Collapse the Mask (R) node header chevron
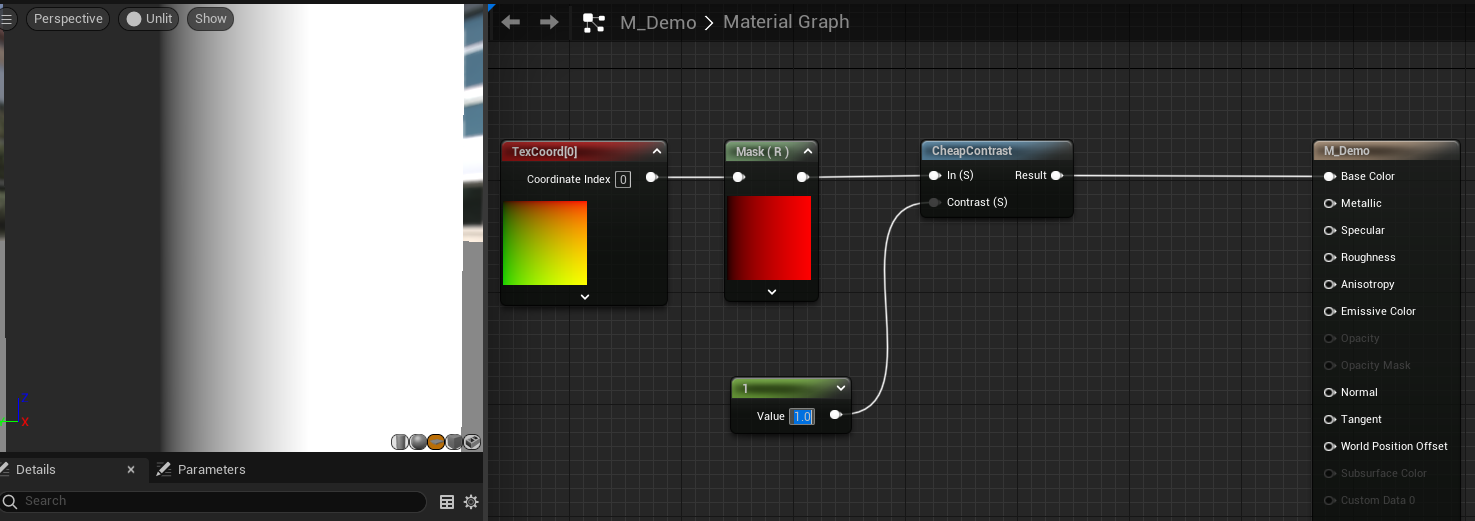 pos(808,152)
